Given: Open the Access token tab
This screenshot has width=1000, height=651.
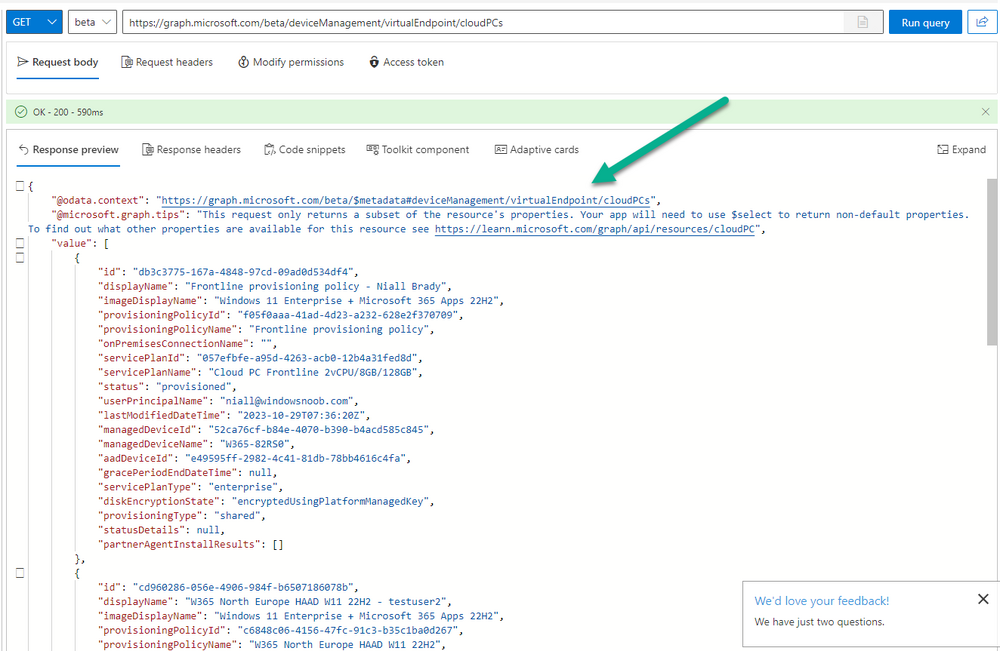Looking at the screenshot, I should 406,62.
